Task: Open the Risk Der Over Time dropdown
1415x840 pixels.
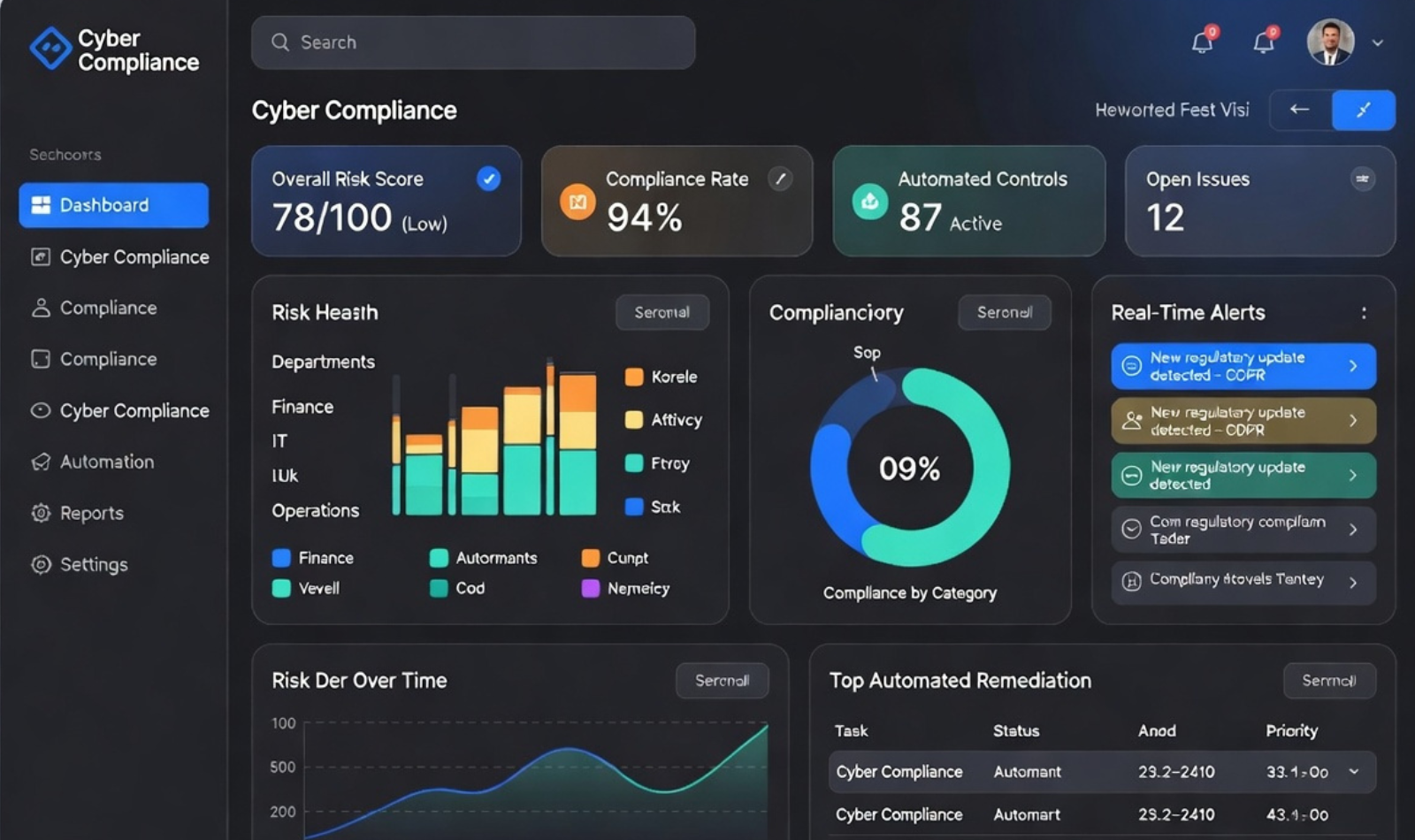Action: [x=722, y=681]
